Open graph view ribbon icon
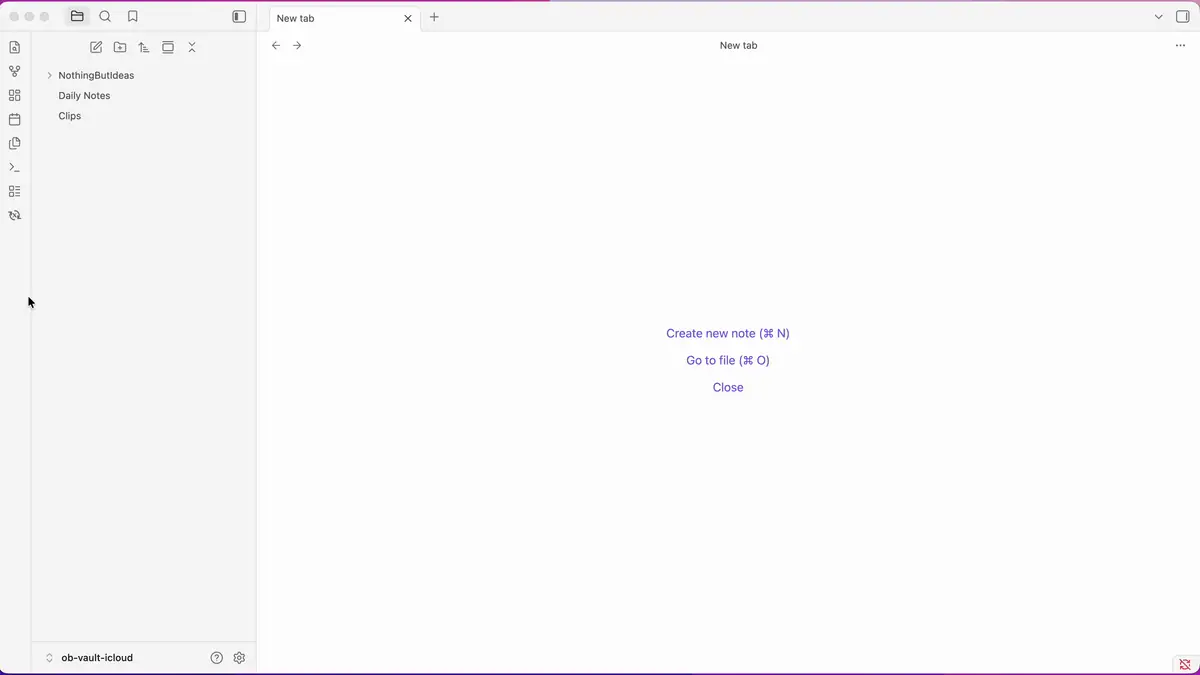Viewport: 1200px width, 675px height. click(14, 71)
